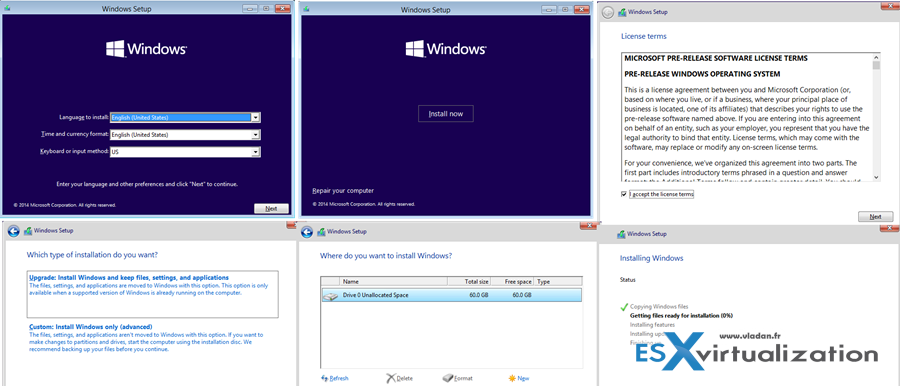The height and width of the screenshot is (386, 900).
Task: Click Next in the language preferences window
Action: pyautogui.click(x=271, y=209)
